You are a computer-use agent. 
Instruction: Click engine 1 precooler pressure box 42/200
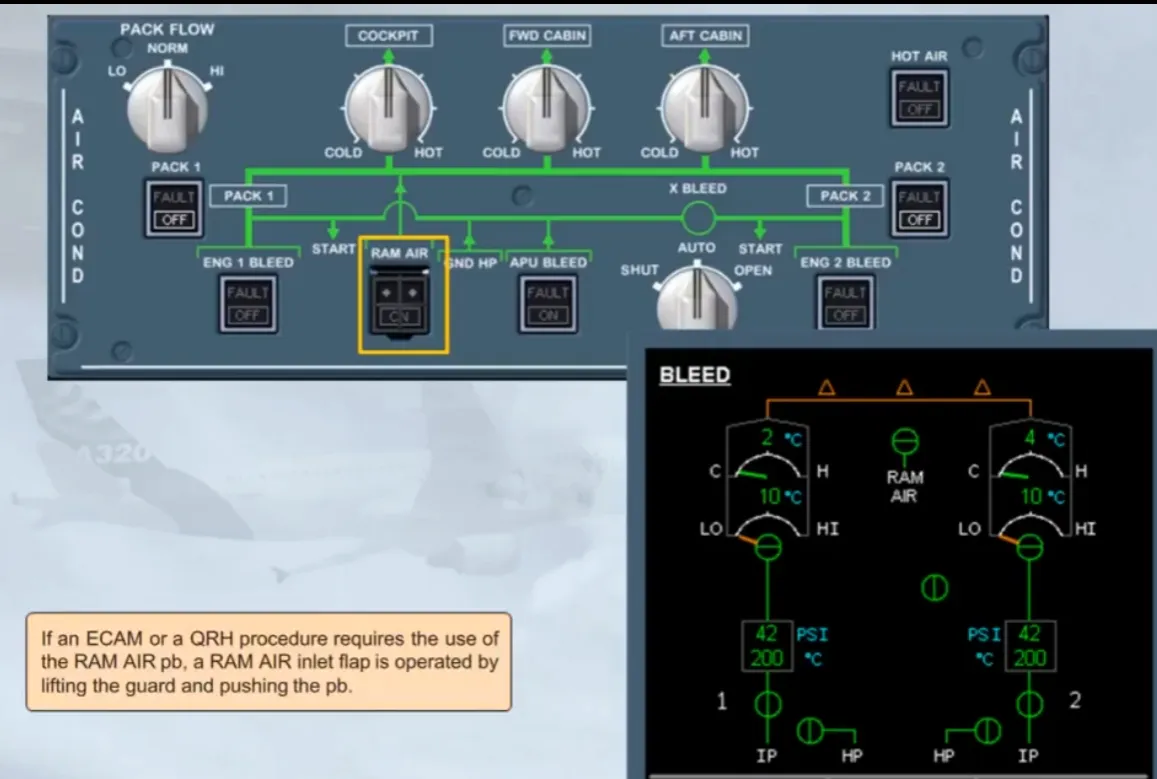[x=767, y=645]
